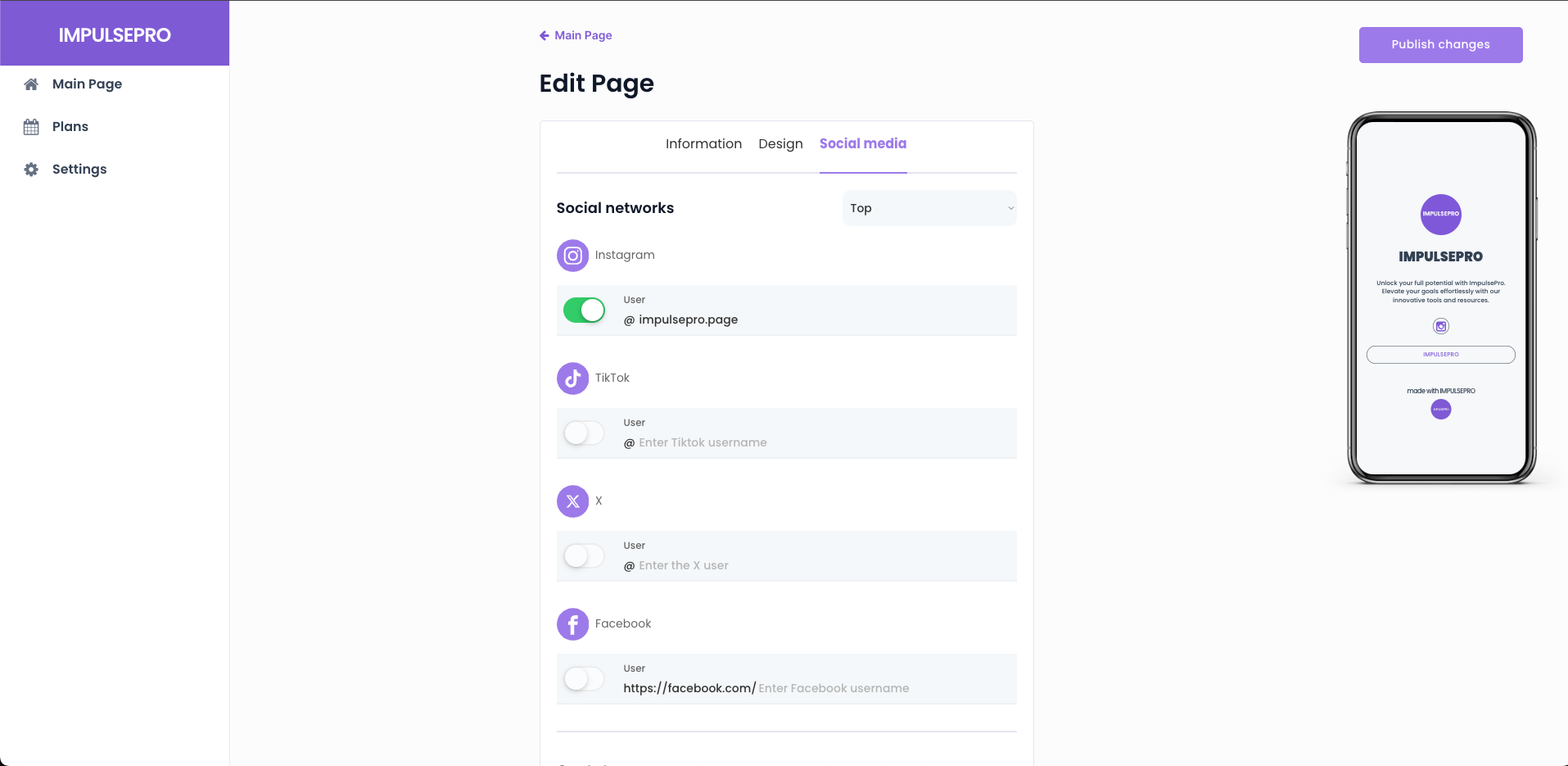Click the purple profile avatar in phone preview
The height and width of the screenshot is (766, 1568).
pos(1441,215)
